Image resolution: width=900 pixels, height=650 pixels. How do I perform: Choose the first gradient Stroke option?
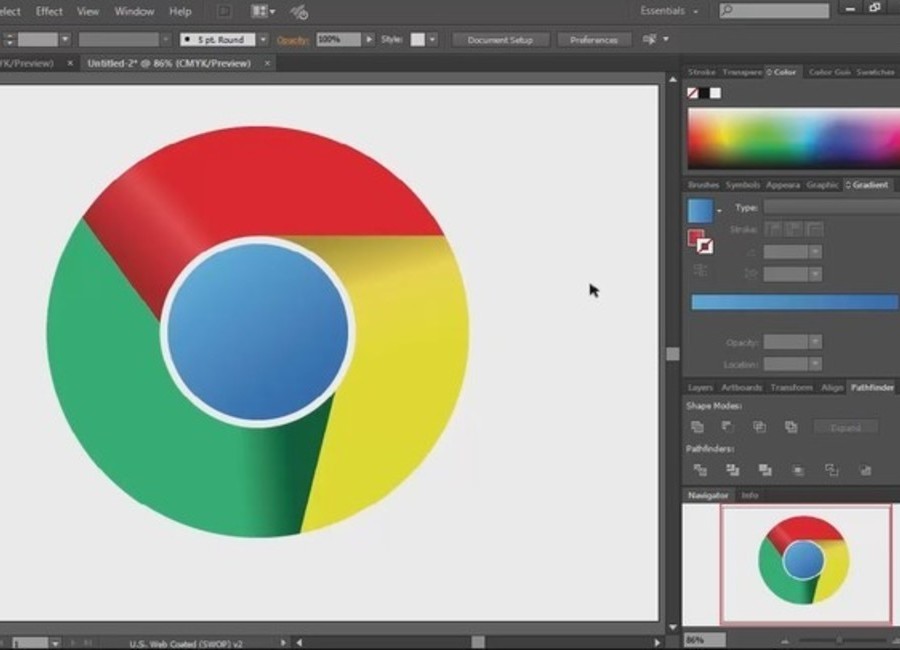773,230
